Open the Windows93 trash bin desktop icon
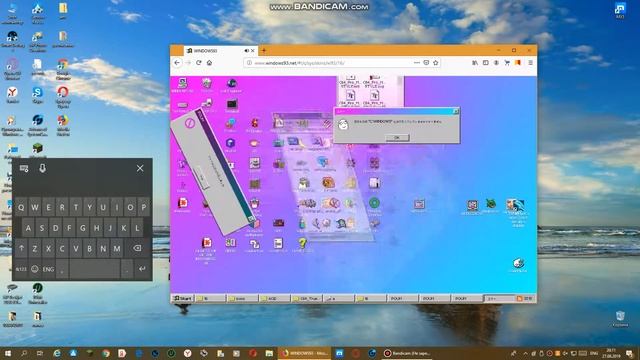The image size is (640, 360). click(x=207, y=83)
